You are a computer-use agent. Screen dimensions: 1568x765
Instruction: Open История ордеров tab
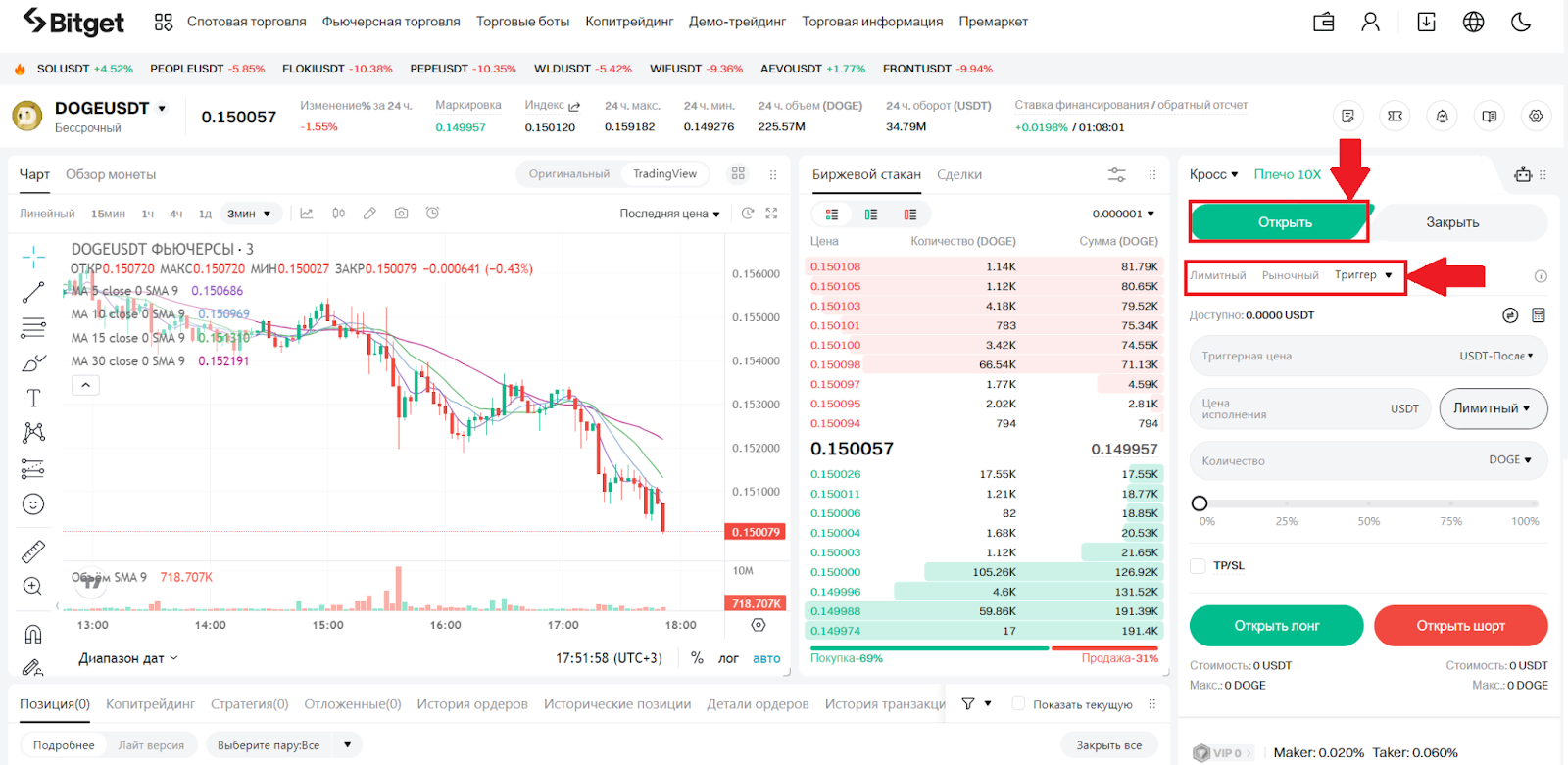(x=472, y=703)
